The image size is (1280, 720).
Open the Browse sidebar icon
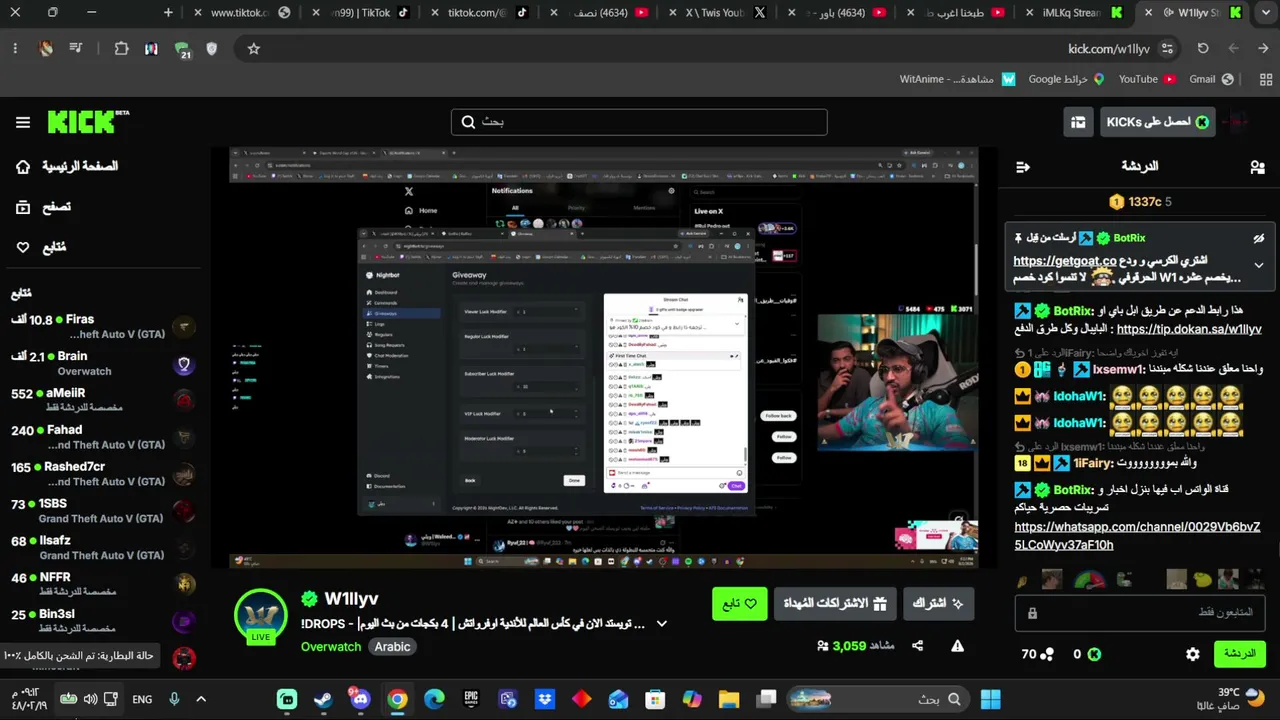(23, 207)
